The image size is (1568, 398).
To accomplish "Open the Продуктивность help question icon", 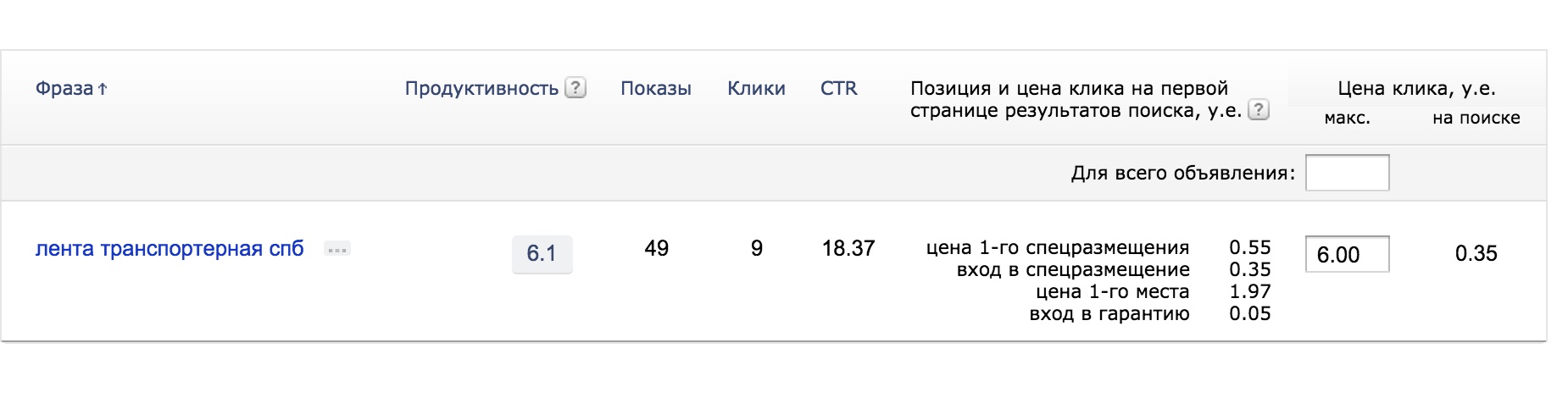I will [x=575, y=87].
